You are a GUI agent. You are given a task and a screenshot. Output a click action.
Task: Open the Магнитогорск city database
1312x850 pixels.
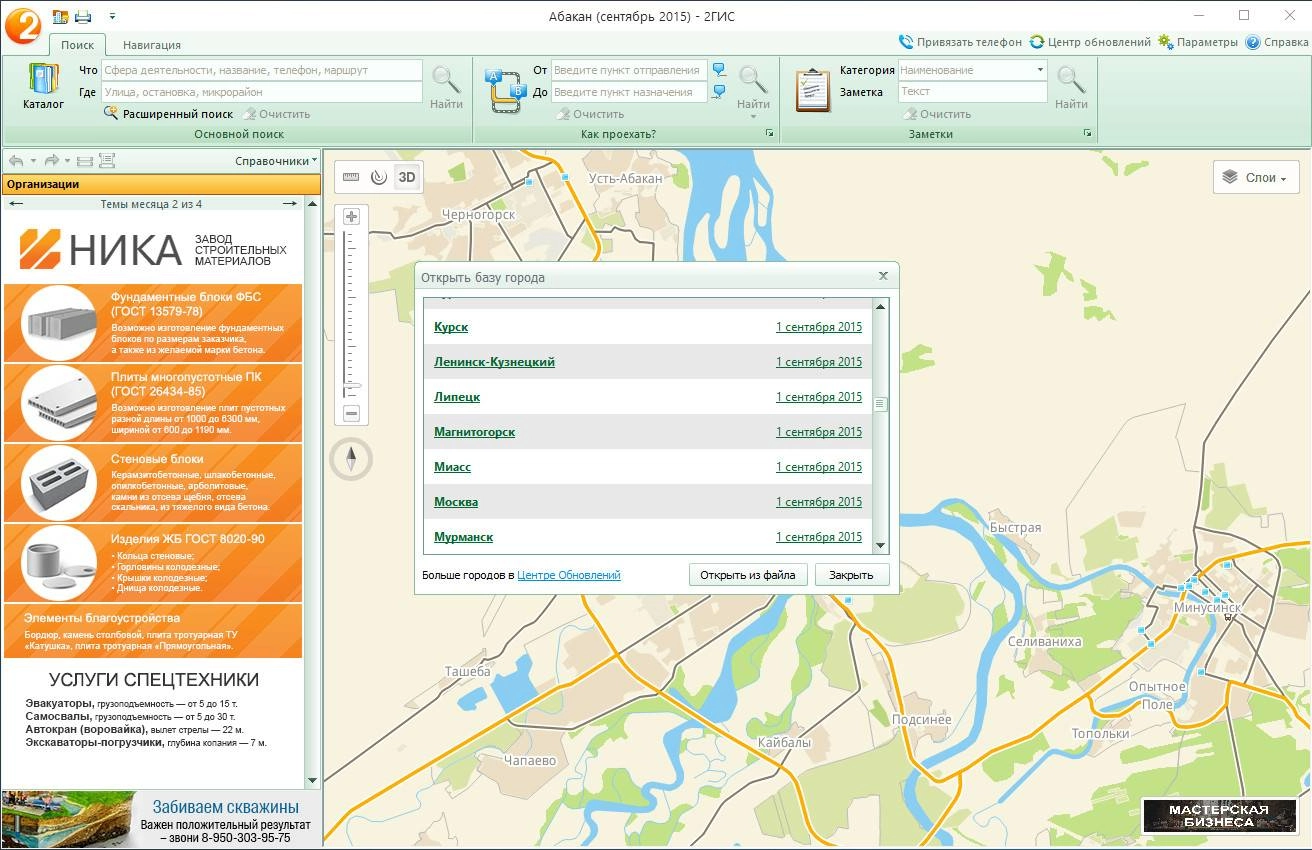474,432
